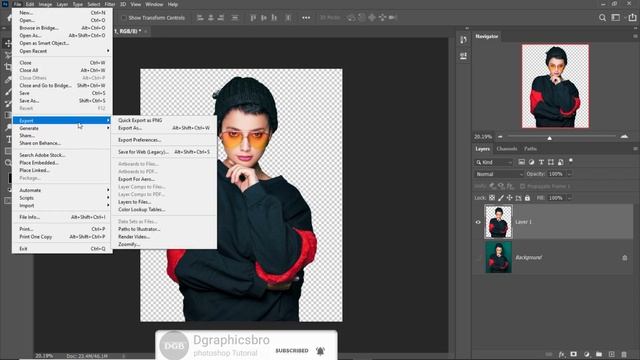
Task: Select the Layer 1 thumbnail
Action: [x=498, y=222]
